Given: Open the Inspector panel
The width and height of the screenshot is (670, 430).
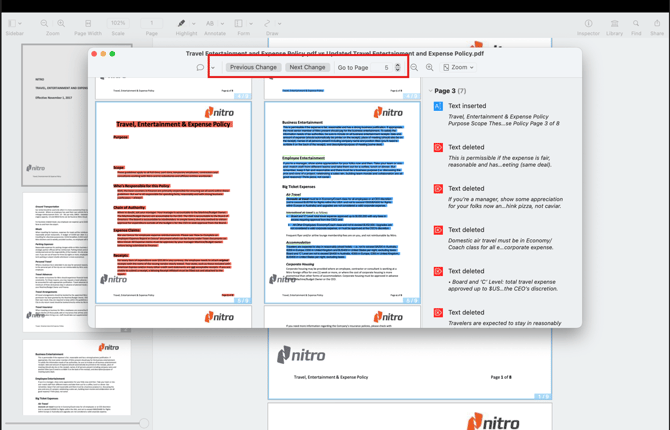Looking at the screenshot, I should (588, 25).
